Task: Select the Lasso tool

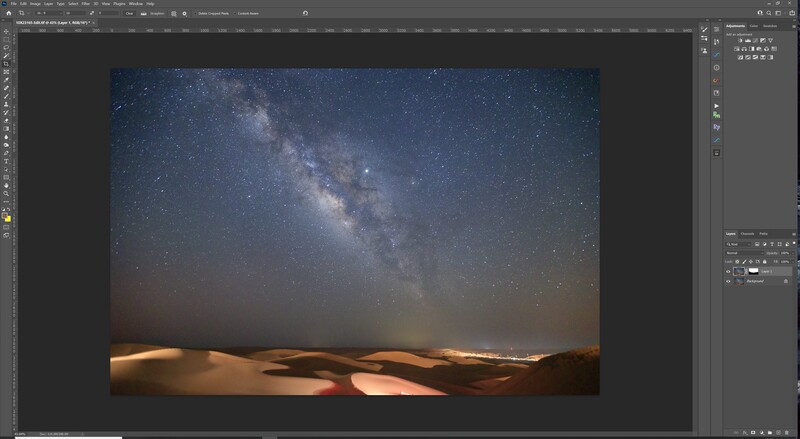Action: coord(6,47)
